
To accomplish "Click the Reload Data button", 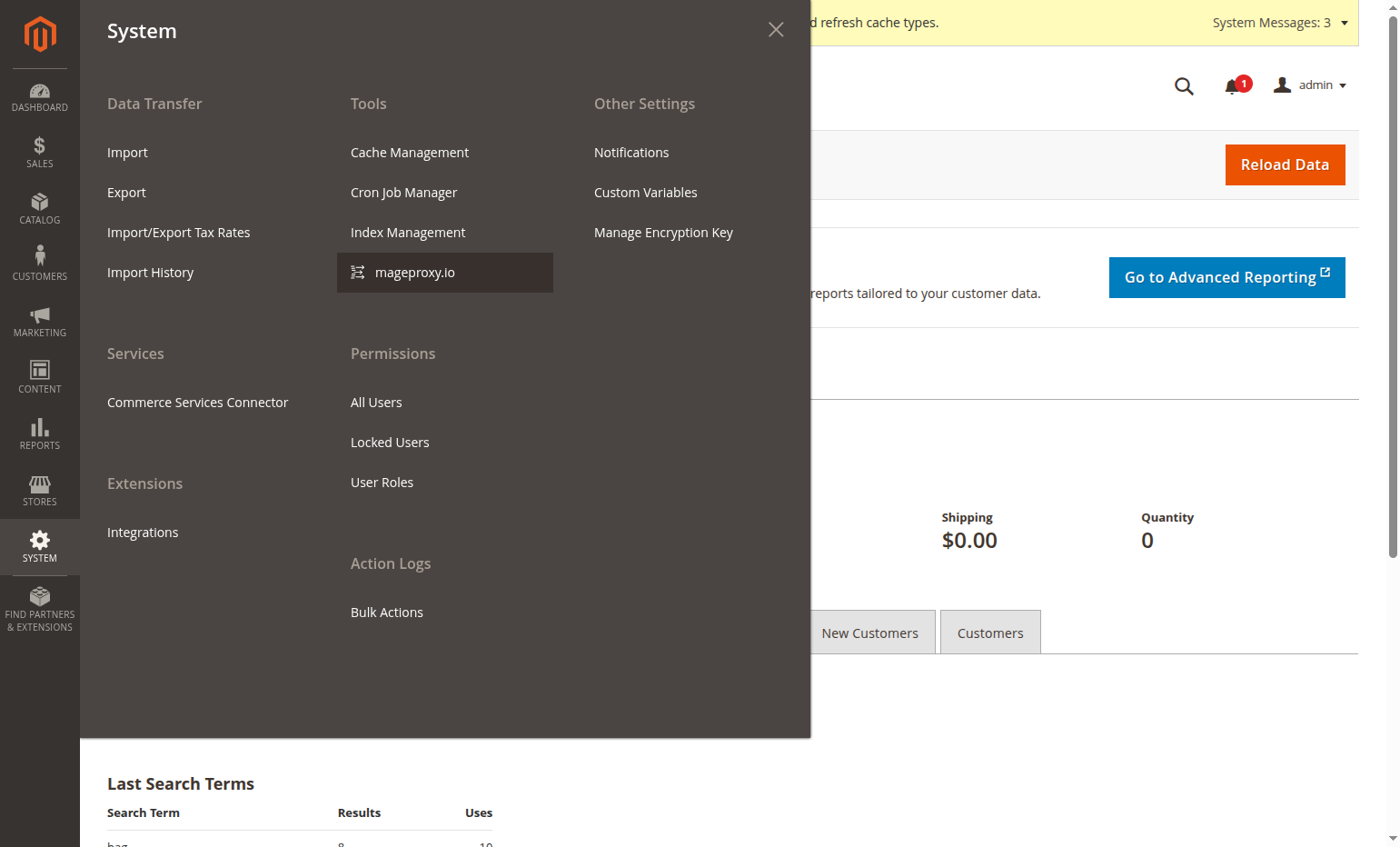I will click(x=1285, y=164).
